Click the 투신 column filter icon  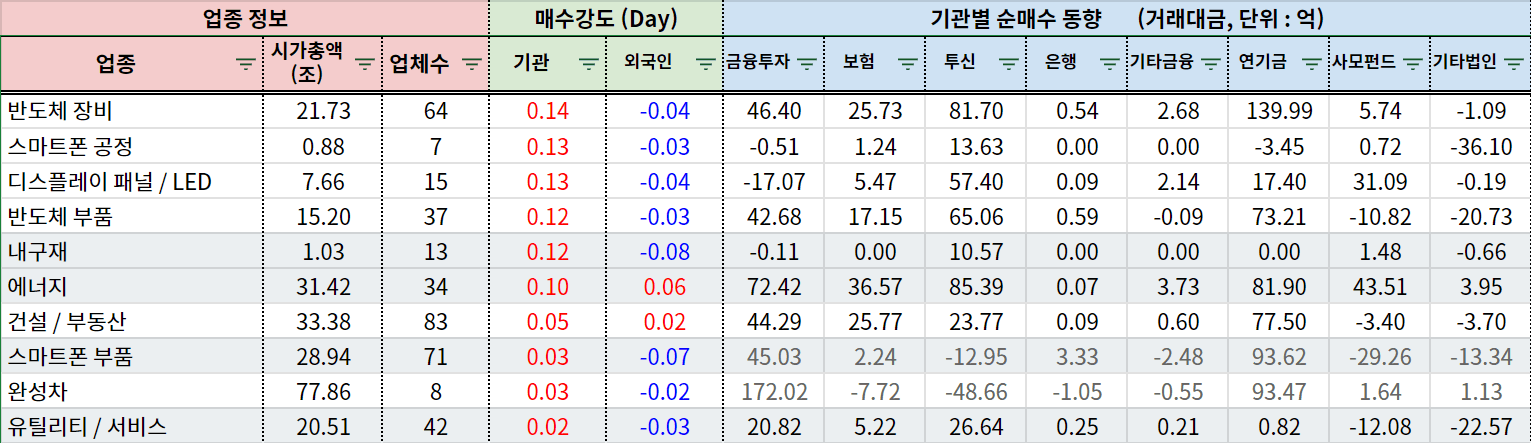point(1009,63)
